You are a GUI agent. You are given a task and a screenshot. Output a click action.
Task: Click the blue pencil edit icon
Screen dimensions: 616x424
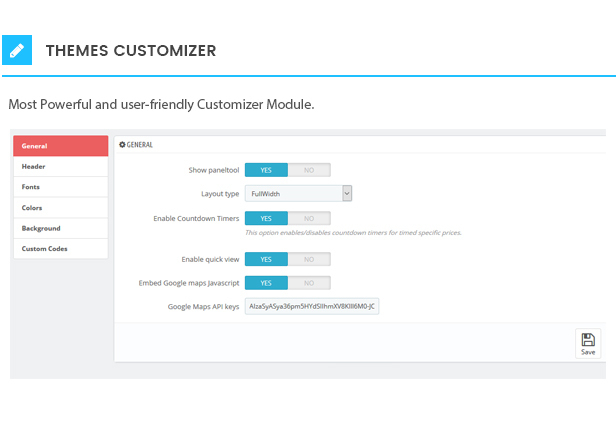pos(17,50)
